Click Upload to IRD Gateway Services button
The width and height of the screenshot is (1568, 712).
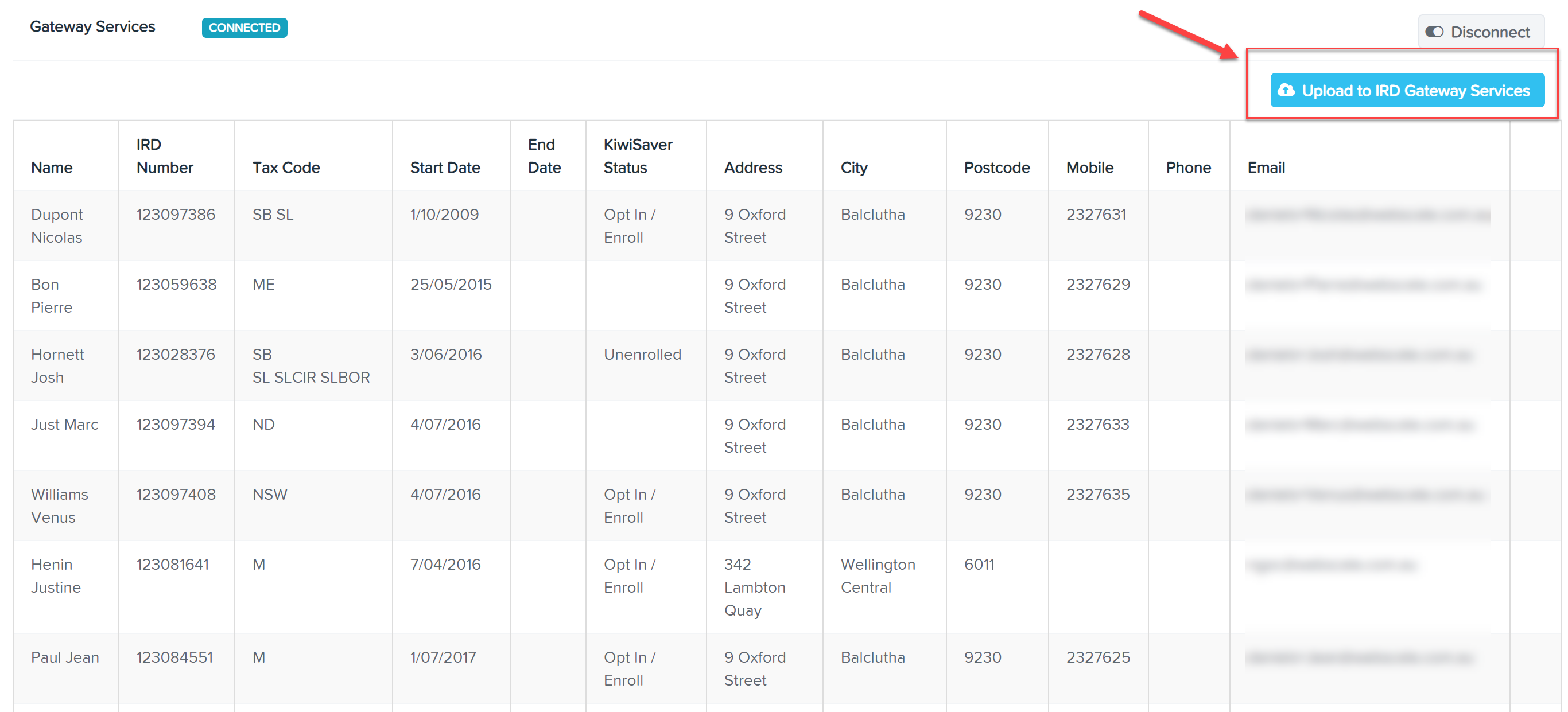[1407, 90]
